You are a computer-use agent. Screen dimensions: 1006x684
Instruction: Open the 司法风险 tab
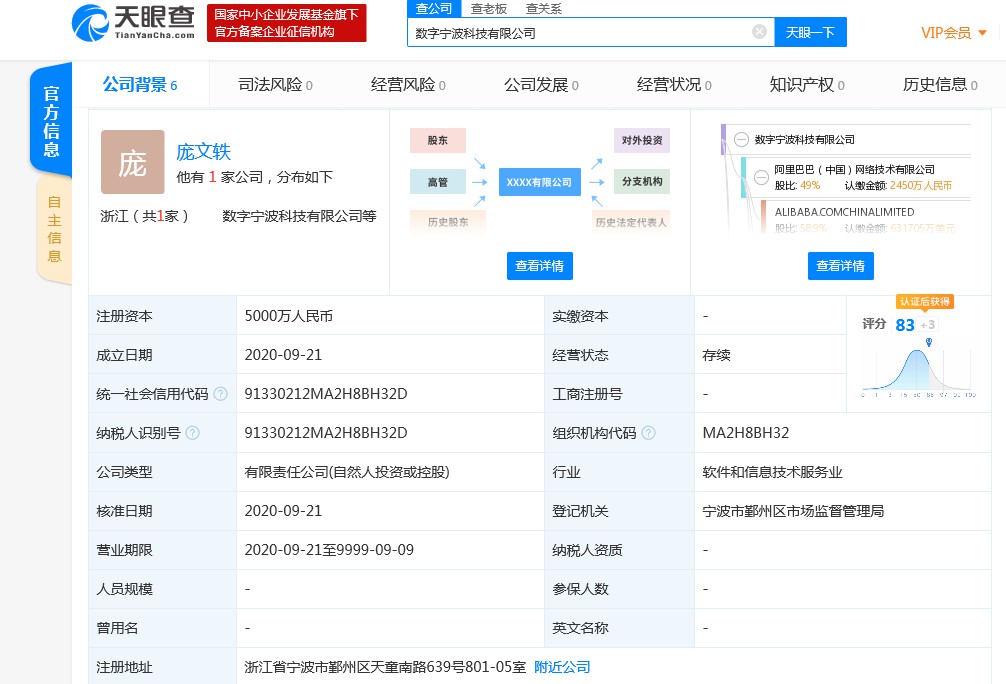tap(275, 85)
